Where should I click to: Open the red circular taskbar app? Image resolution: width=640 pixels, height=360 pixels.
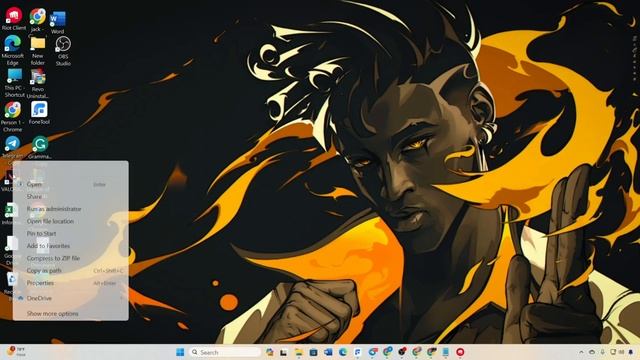pos(460,352)
